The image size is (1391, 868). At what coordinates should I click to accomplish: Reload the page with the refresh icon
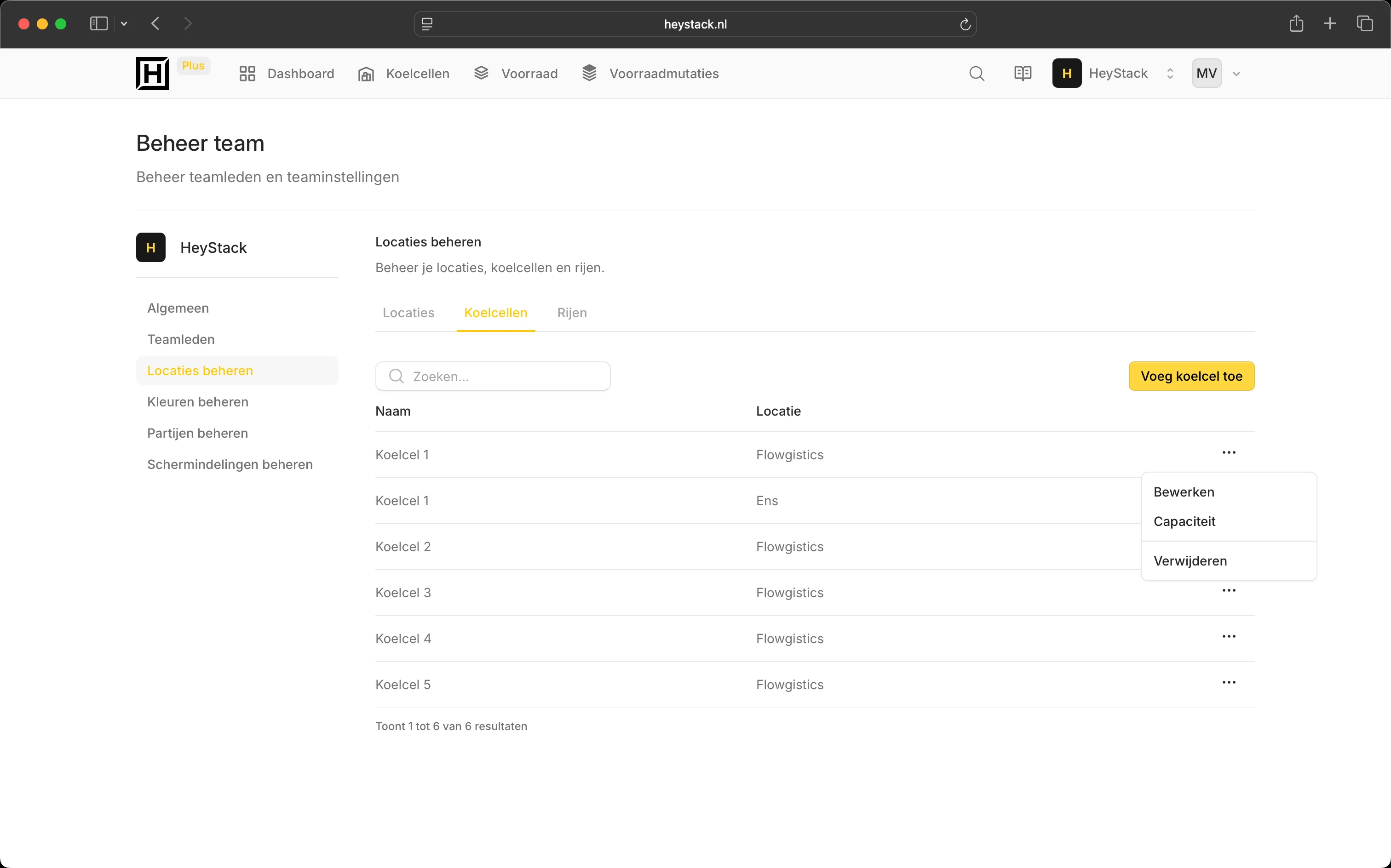click(965, 24)
